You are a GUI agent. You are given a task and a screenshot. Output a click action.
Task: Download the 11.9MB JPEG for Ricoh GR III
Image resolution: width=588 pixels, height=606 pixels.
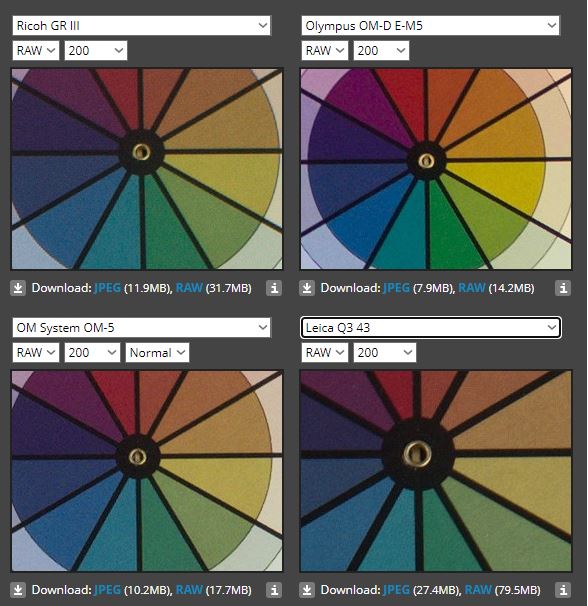pos(107,288)
